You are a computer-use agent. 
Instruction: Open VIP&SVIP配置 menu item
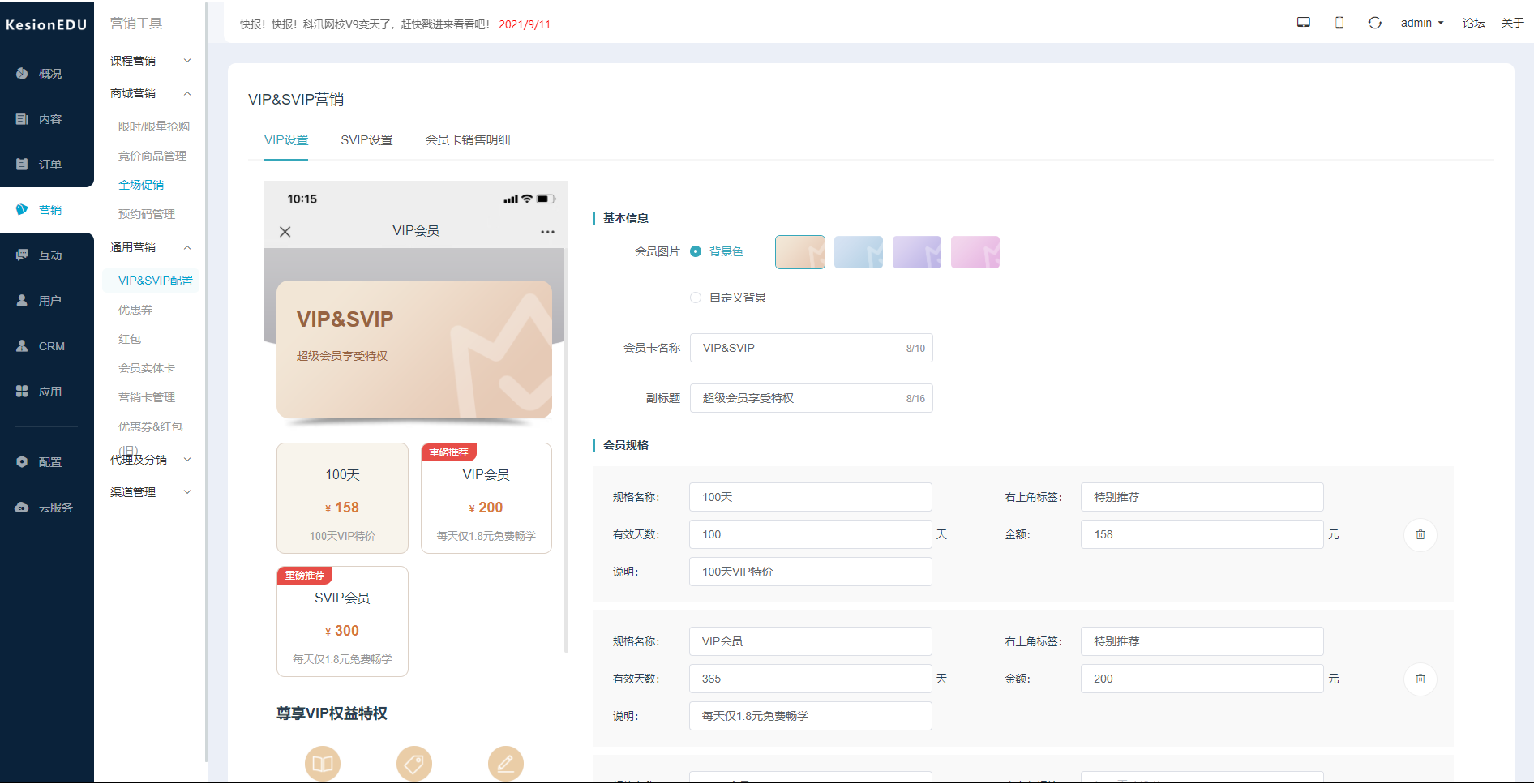(x=156, y=281)
